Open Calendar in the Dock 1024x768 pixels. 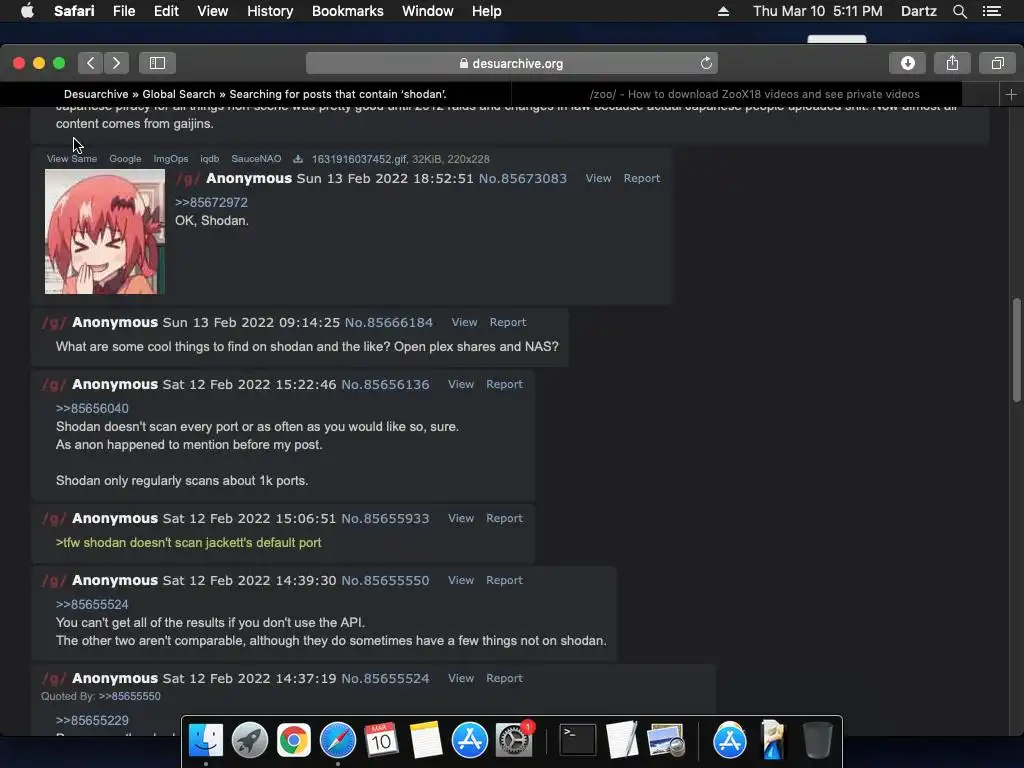[381, 740]
